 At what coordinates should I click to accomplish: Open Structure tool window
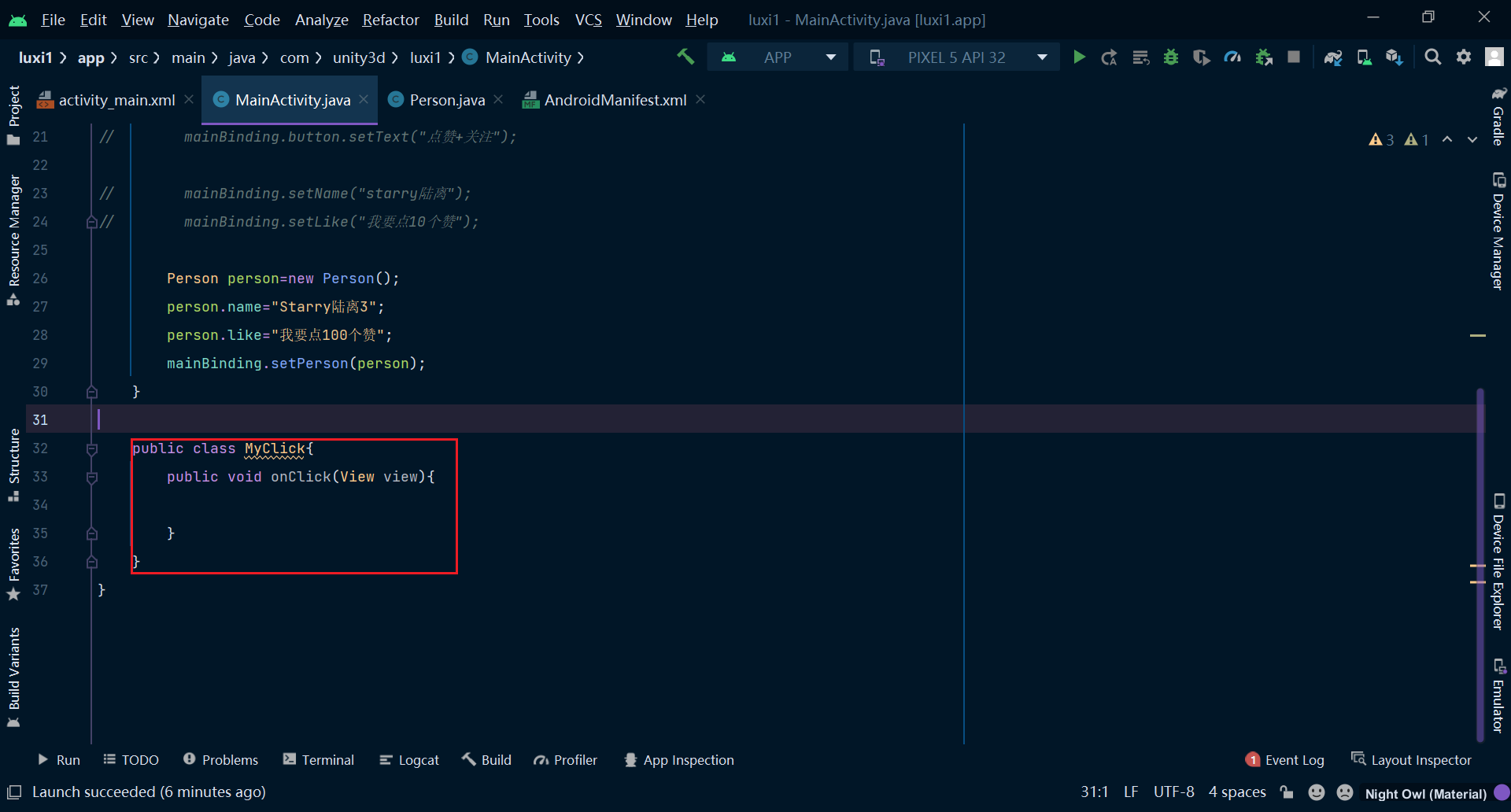click(13, 464)
